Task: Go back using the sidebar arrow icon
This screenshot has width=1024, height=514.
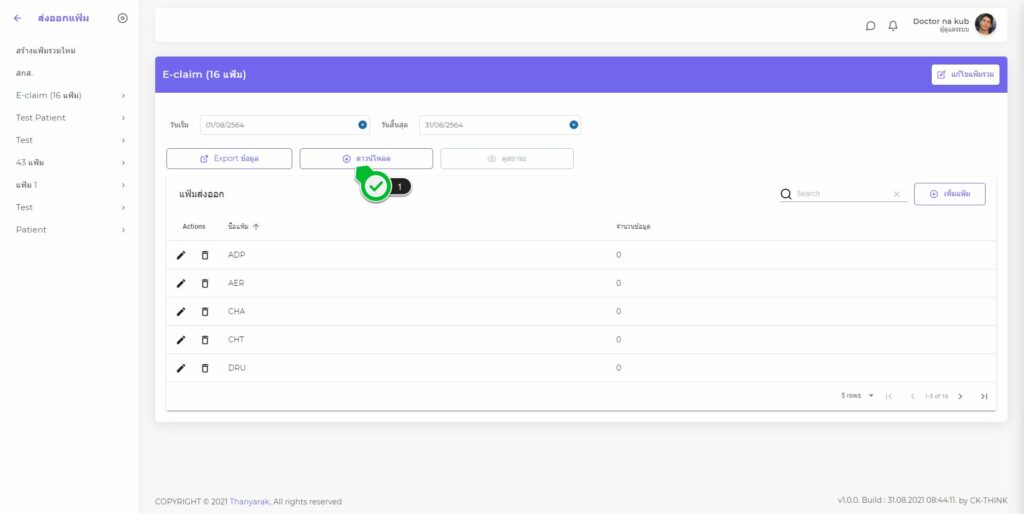Action: 17,18
